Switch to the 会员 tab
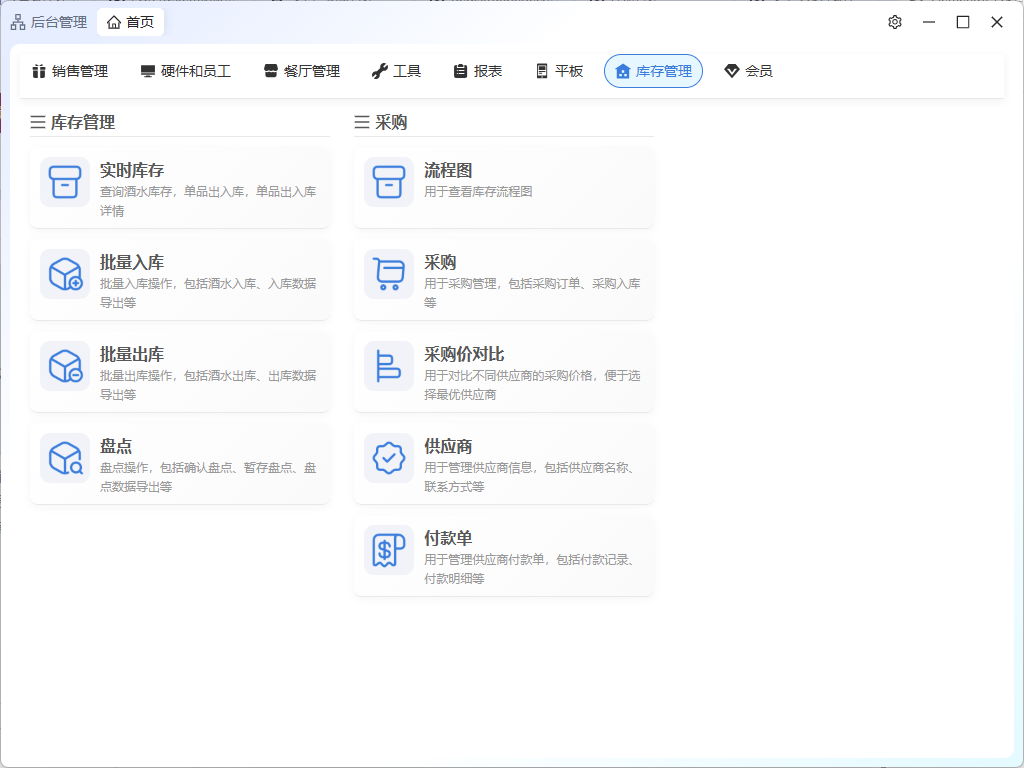Image resolution: width=1024 pixels, height=768 pixels. [748, 71]
